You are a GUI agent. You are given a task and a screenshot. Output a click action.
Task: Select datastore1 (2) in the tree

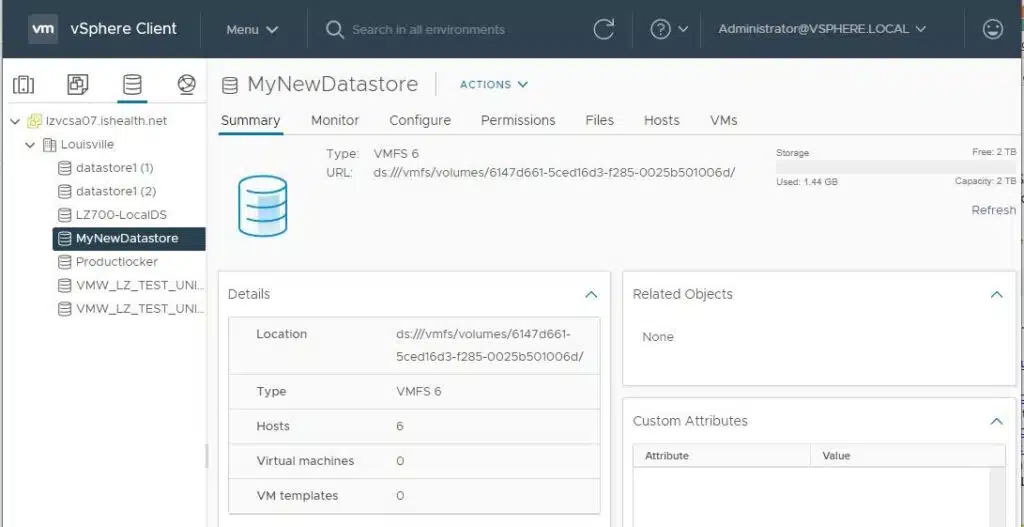click(116, 191)
